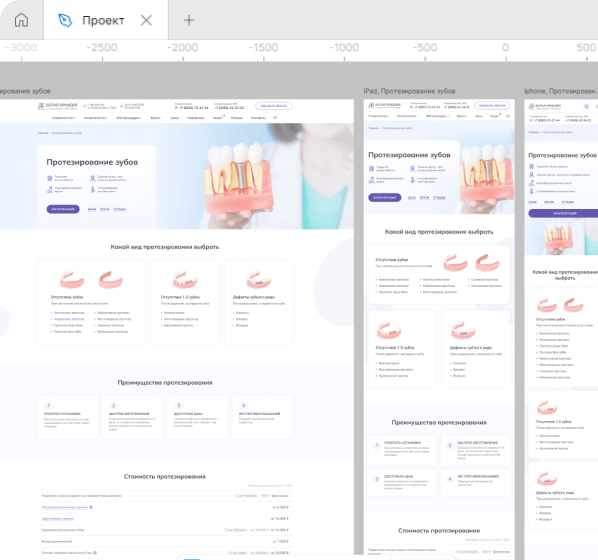598x560 pixels.
Task: Click number 4 badge in desktop advantages
Action: (x=243, y=406)
